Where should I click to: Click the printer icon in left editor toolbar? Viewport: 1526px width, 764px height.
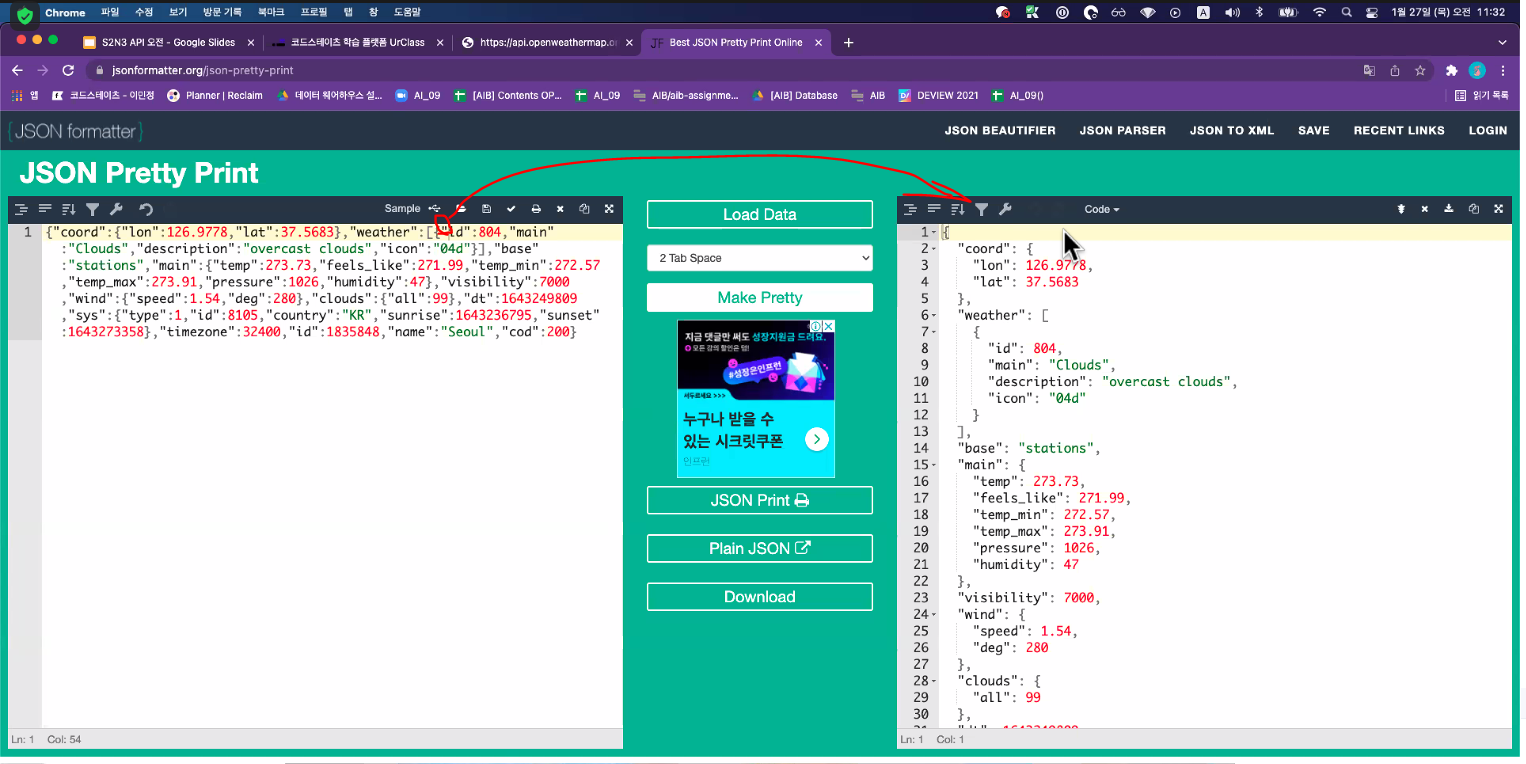pyautogui.click(x=536, y=209)
